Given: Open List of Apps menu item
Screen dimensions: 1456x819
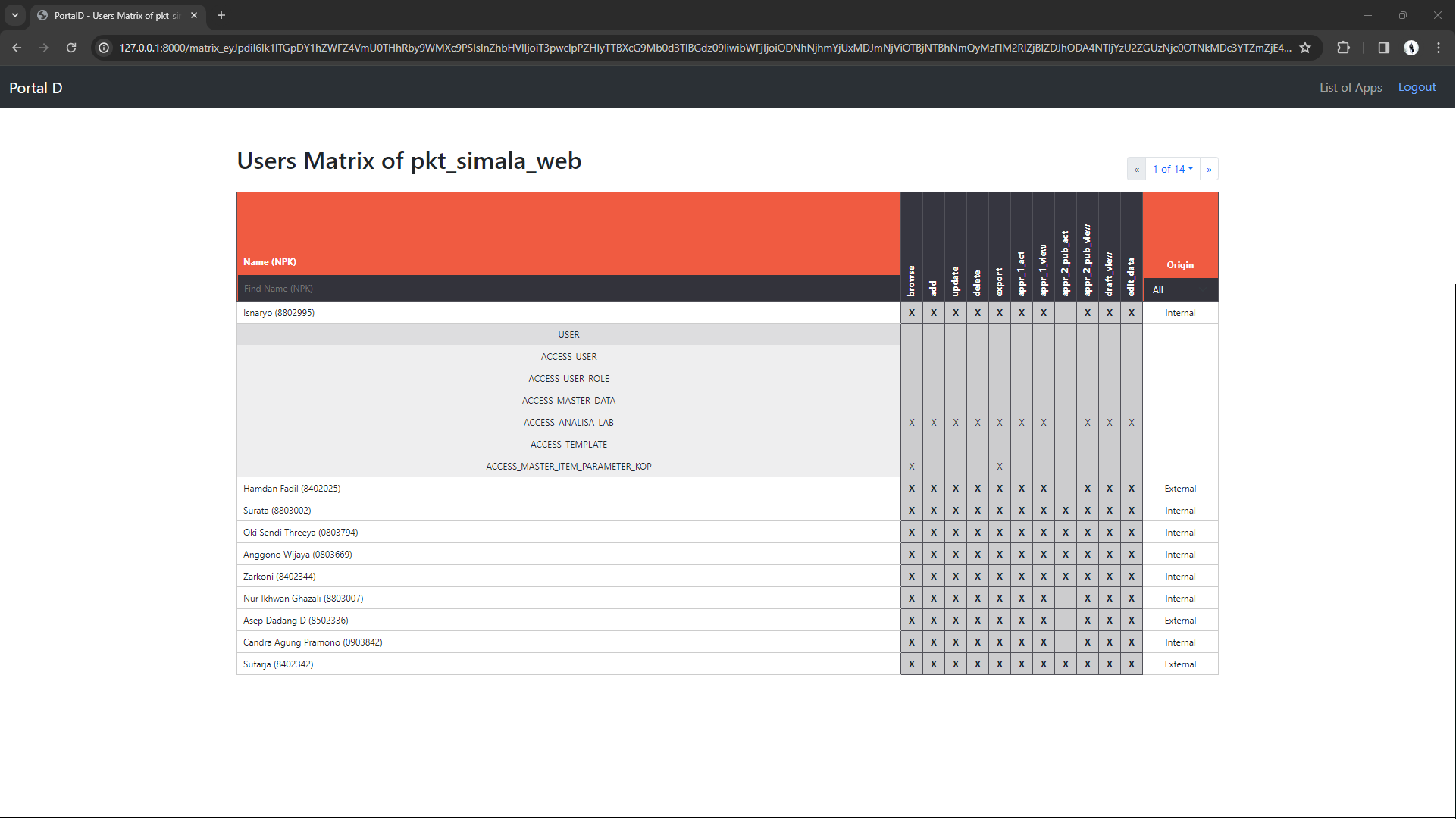Looking at the screenshot, I should pos(1351,88).
